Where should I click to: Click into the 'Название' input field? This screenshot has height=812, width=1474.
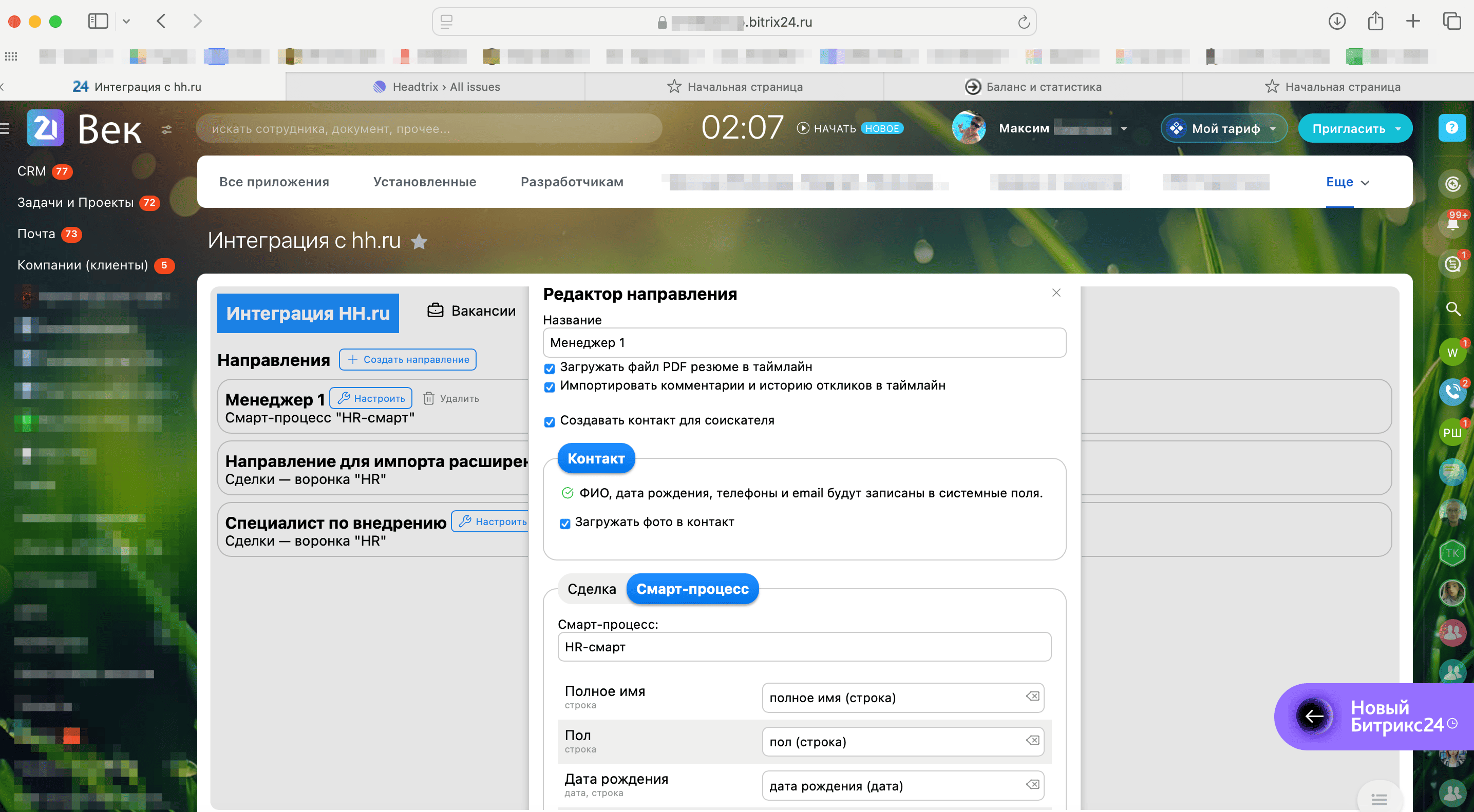(803, 342)
